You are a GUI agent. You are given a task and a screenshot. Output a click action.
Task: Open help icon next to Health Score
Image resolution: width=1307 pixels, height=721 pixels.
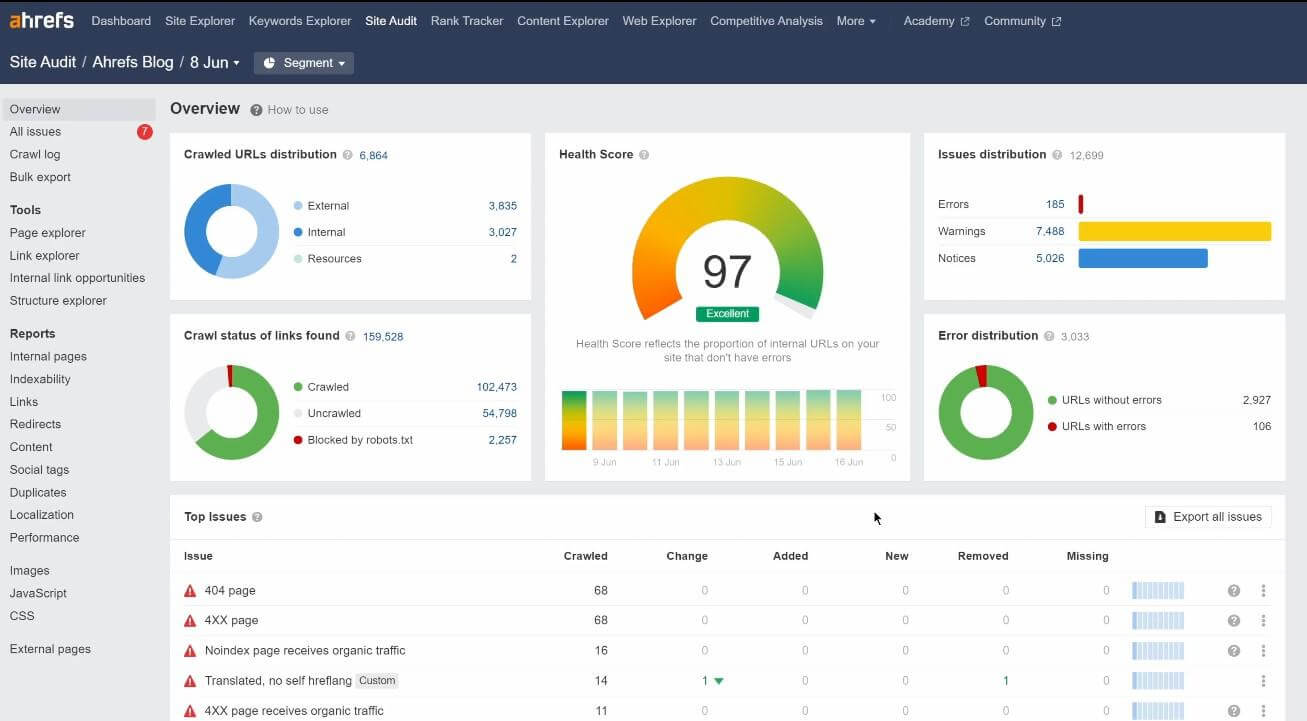644,155
